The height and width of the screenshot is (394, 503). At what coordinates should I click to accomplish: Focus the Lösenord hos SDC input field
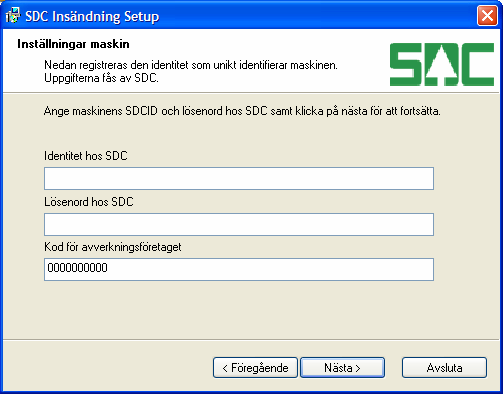point(239,224)
